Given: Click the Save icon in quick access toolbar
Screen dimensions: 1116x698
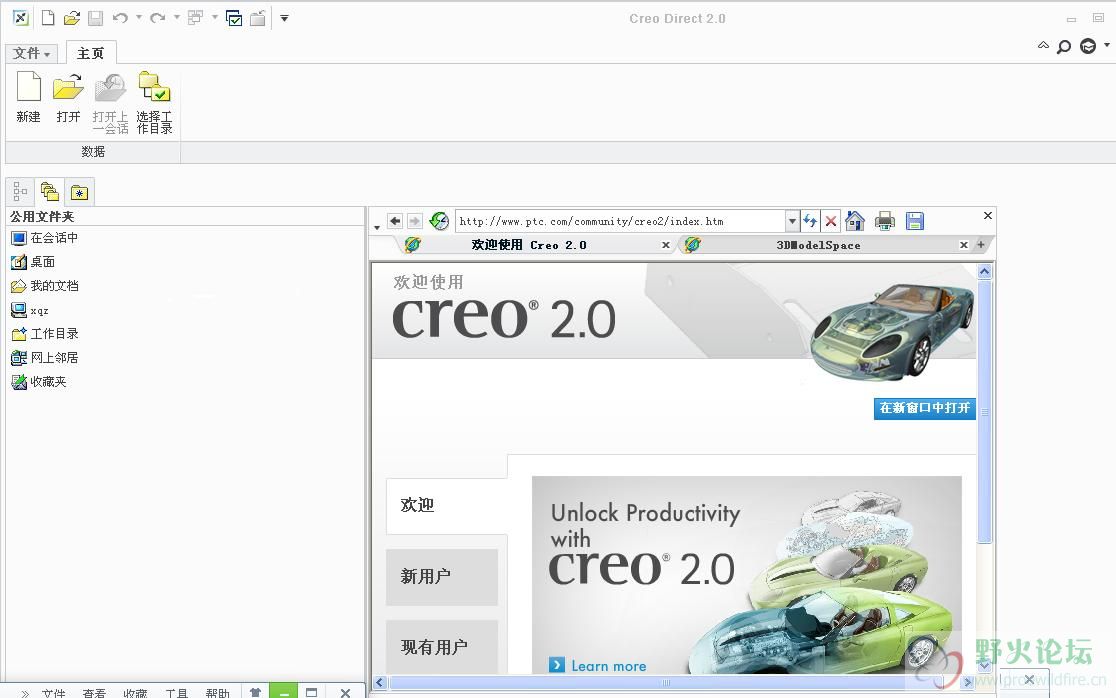Looking at the screenshot, I should (x=95, y=18).
